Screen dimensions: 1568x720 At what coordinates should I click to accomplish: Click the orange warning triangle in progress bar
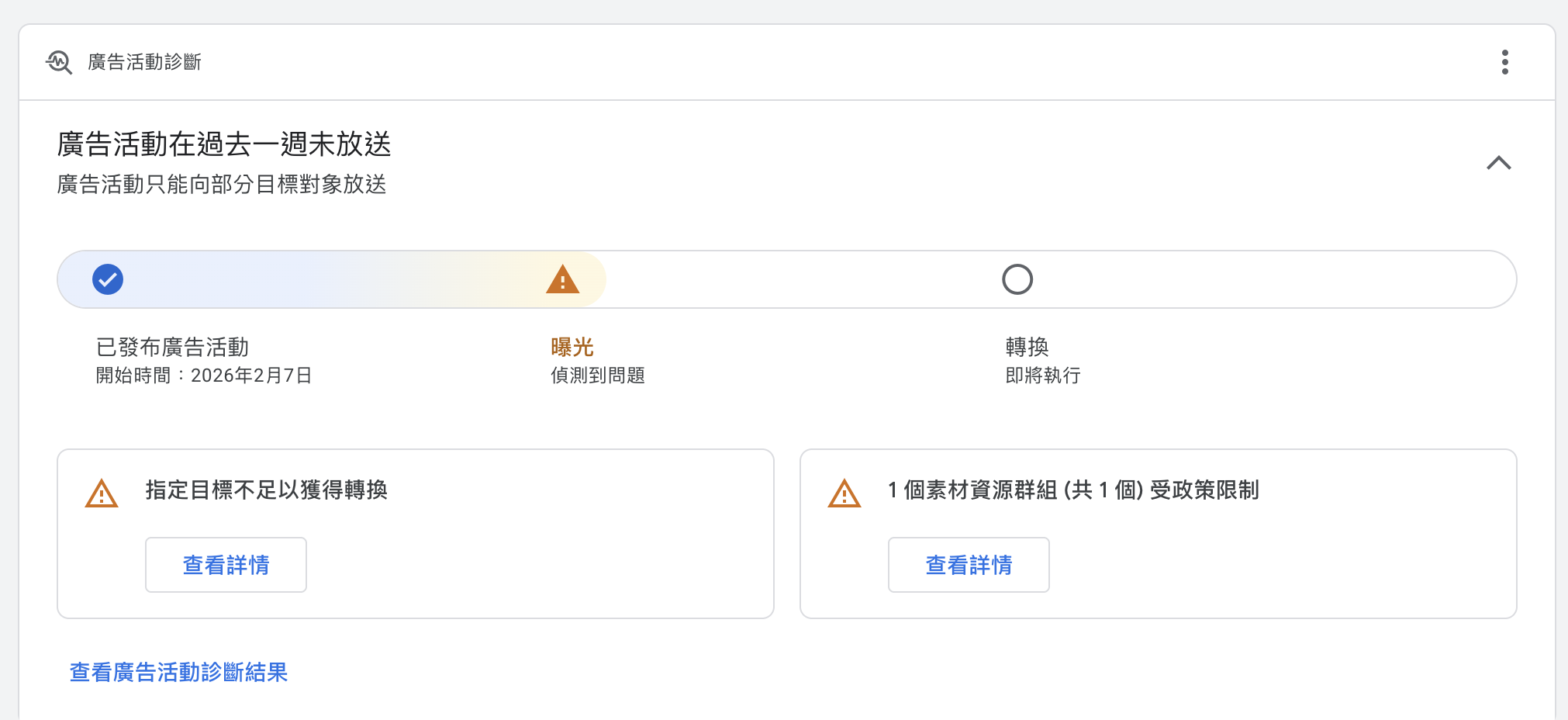562,279
